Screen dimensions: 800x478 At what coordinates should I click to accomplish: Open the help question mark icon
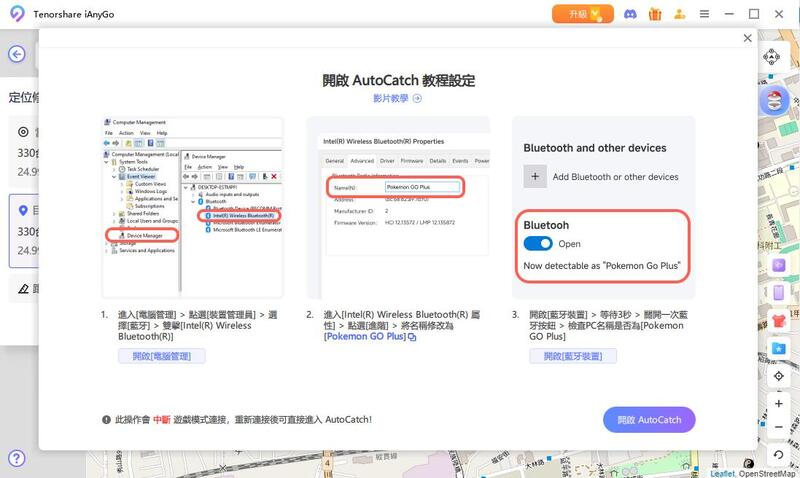click(x=16, y=458)
